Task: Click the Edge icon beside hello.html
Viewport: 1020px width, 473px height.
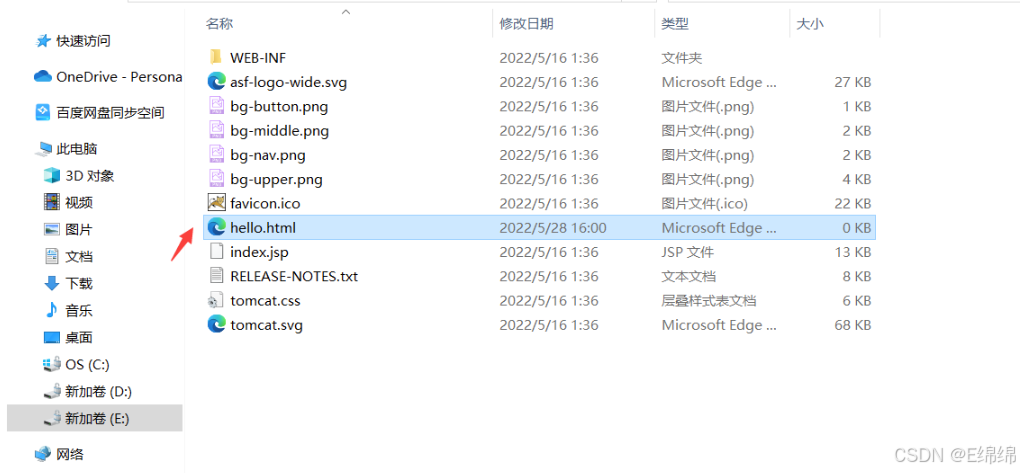Action: [x=216, y=227]
